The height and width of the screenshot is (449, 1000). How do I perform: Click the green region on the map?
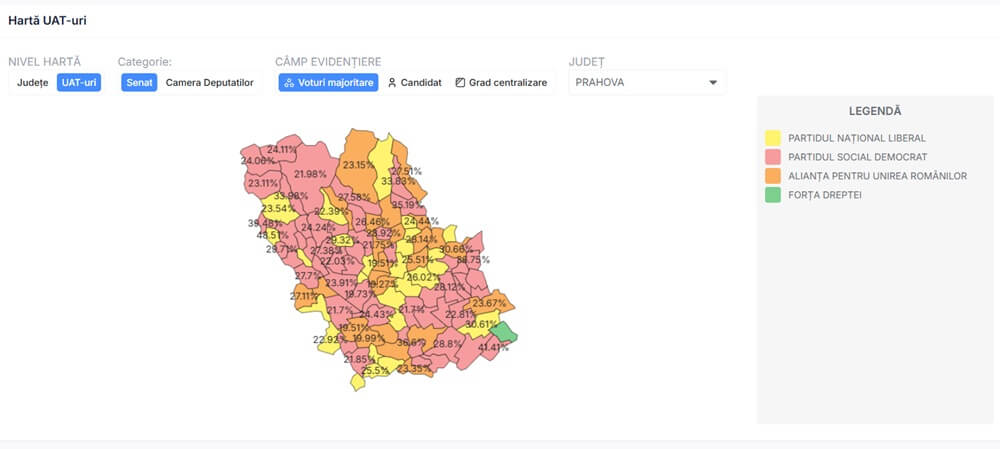[x=507, y=334]
